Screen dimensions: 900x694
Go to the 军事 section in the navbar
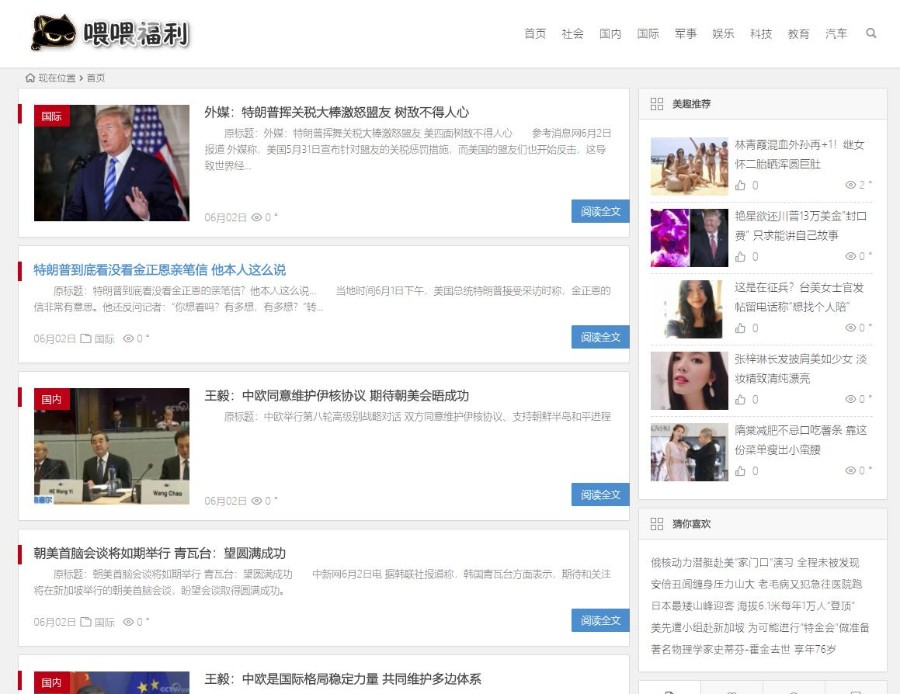(685, 34)
